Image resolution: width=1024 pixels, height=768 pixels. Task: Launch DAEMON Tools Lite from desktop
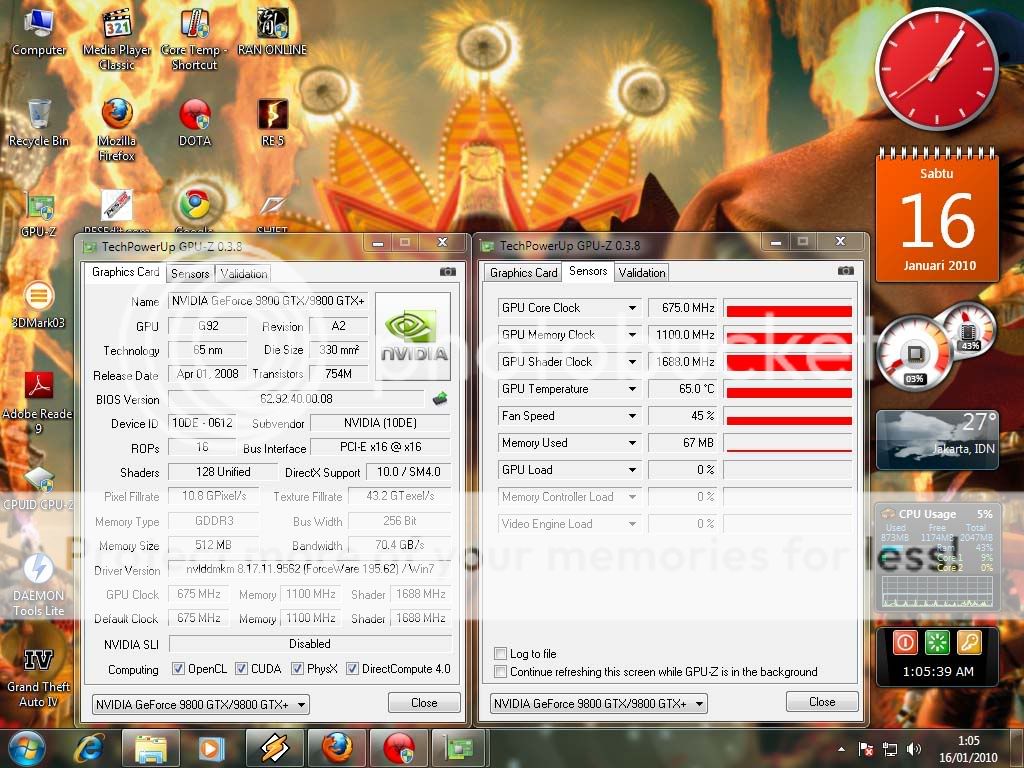click(x=39, y=585)
